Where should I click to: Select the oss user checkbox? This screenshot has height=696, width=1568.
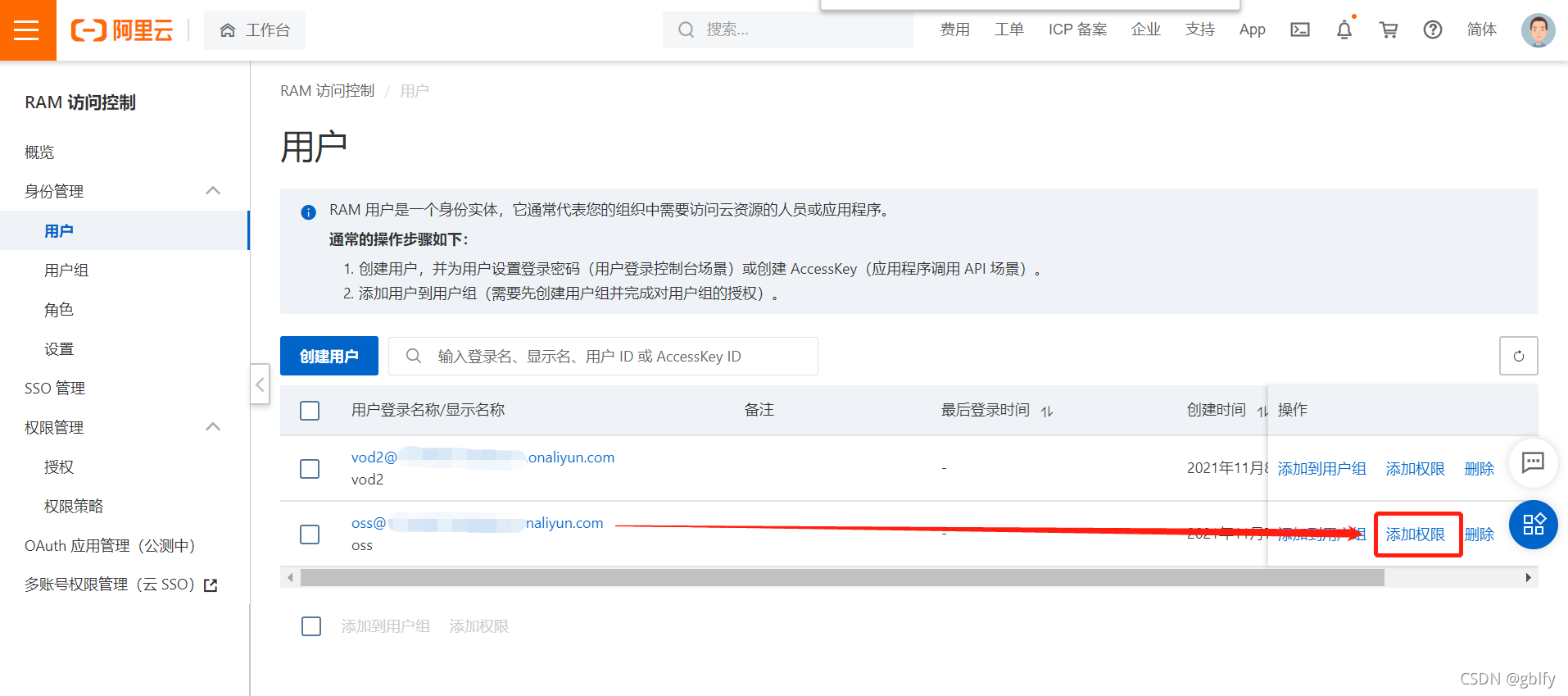point(310,535)
